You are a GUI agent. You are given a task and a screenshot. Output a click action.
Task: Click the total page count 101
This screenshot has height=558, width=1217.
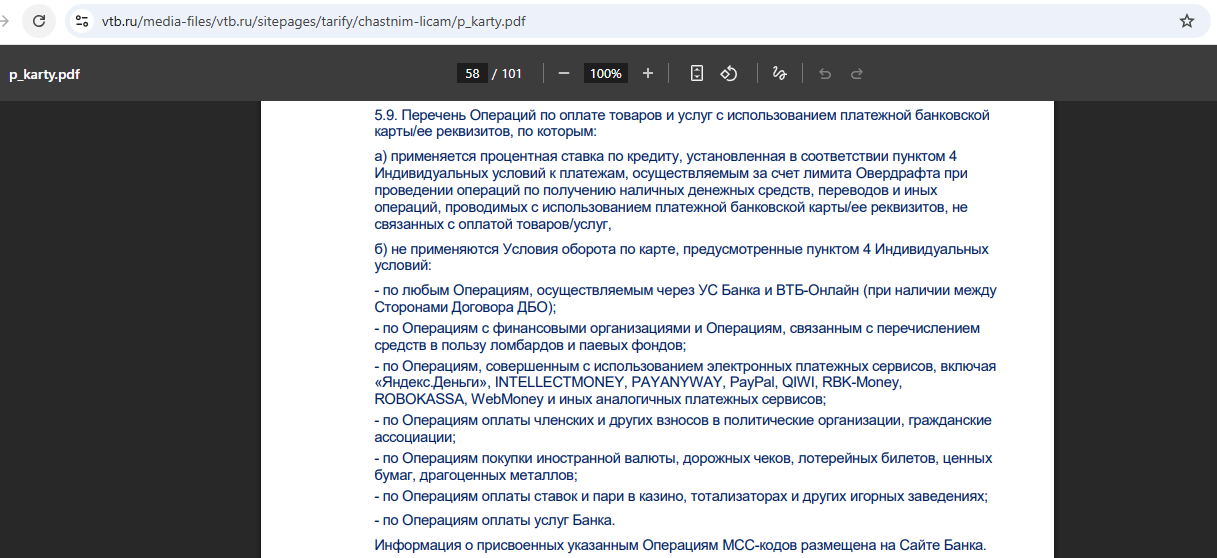coord(512,73)
